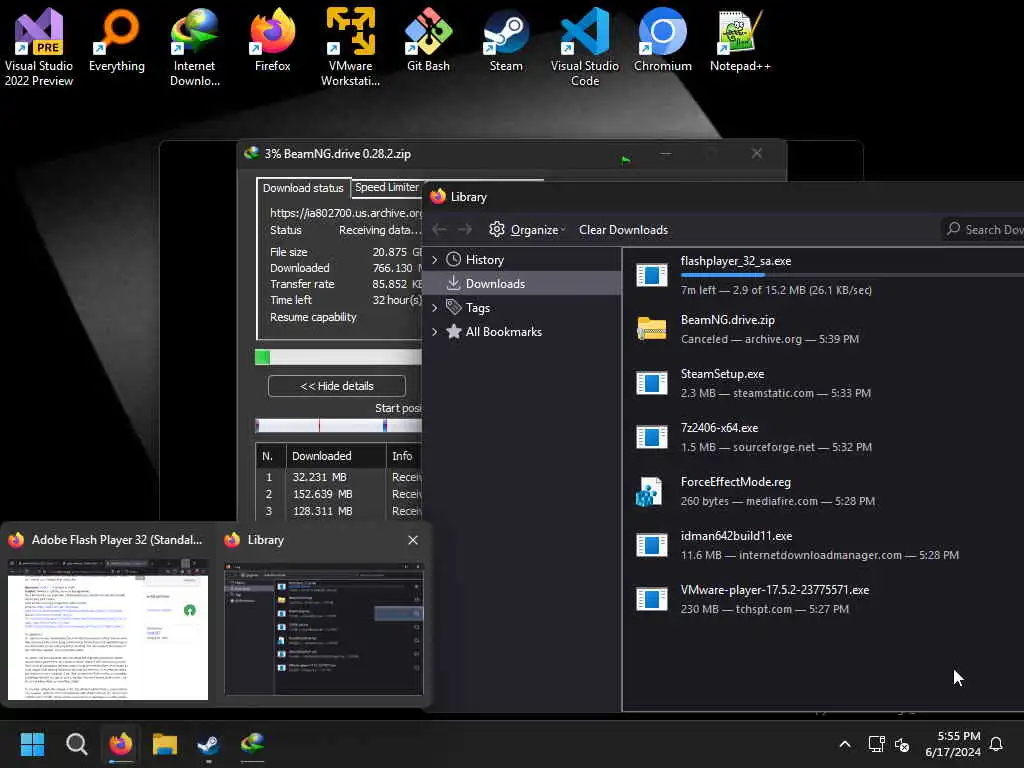Screen dimensions: 1024x768
Task: Click connection row 1 with 32.231 MB
Action: [338, 477]
